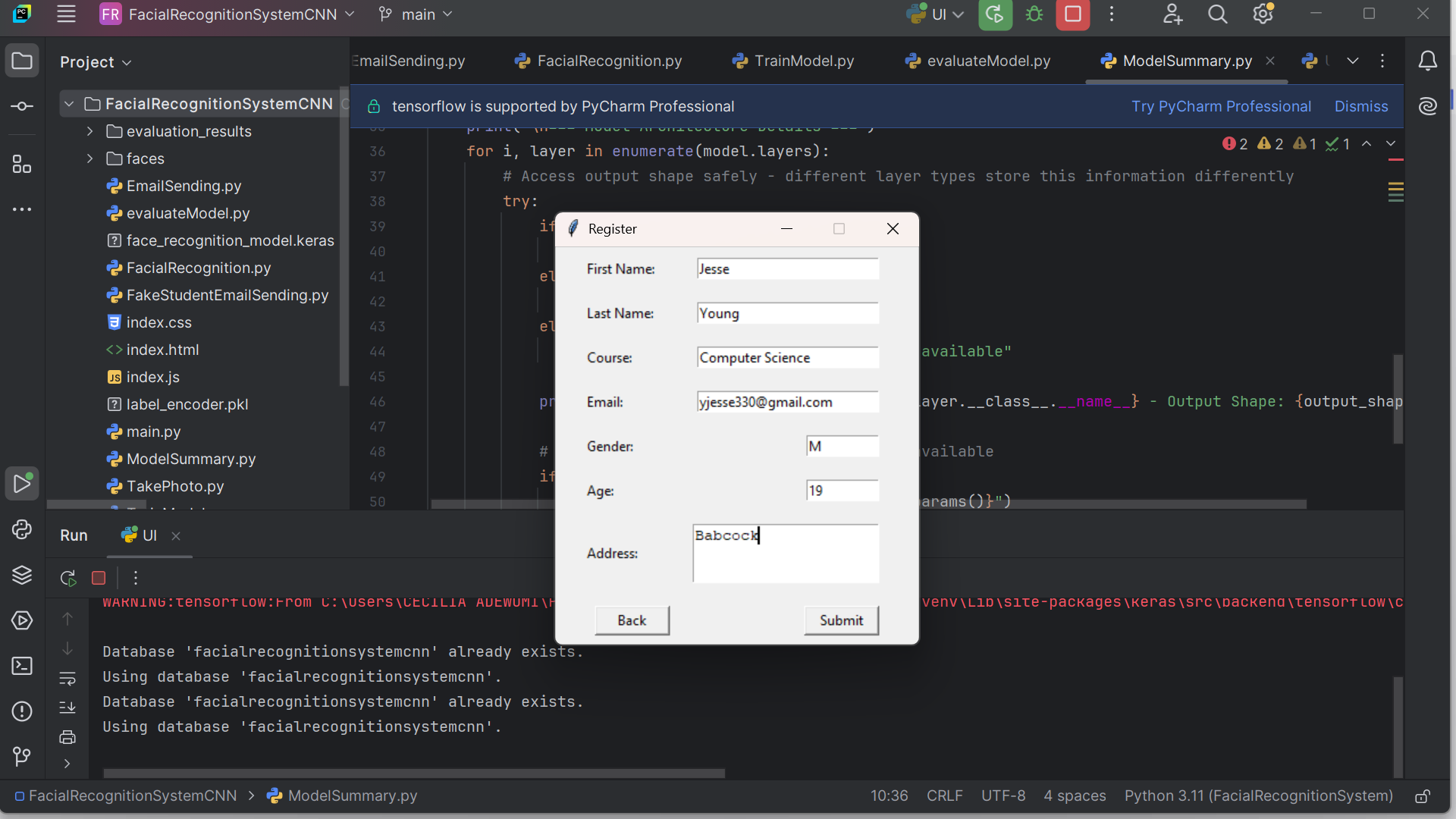
Task: Open the Terminal tool window
Action: click(x=22, y=666)
